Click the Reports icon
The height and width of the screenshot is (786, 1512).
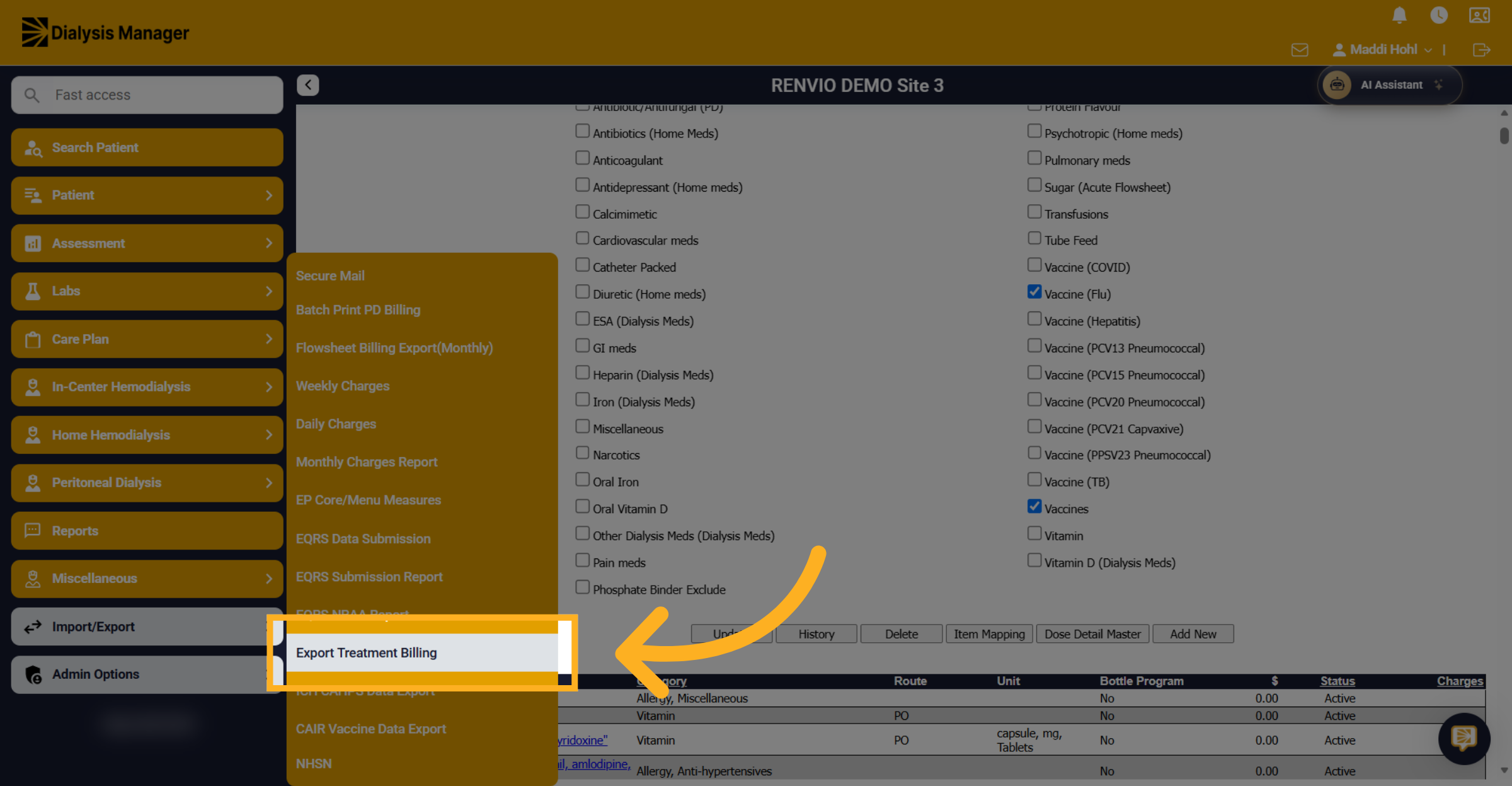pos(33,530)
